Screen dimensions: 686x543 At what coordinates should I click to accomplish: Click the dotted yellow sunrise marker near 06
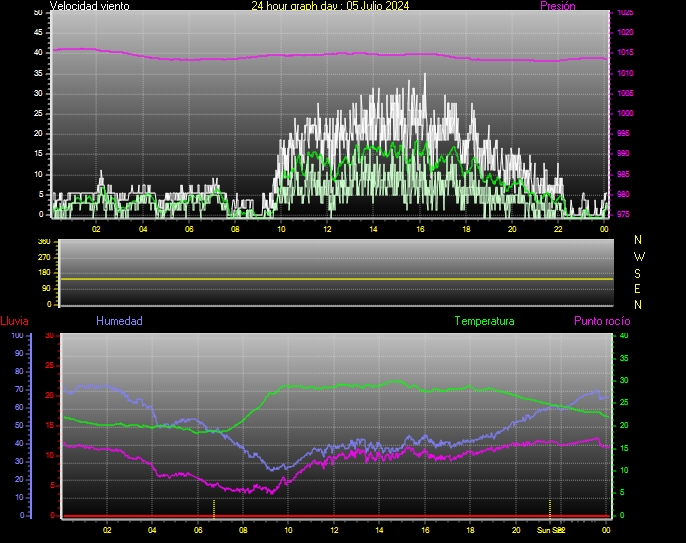[214, 509]
